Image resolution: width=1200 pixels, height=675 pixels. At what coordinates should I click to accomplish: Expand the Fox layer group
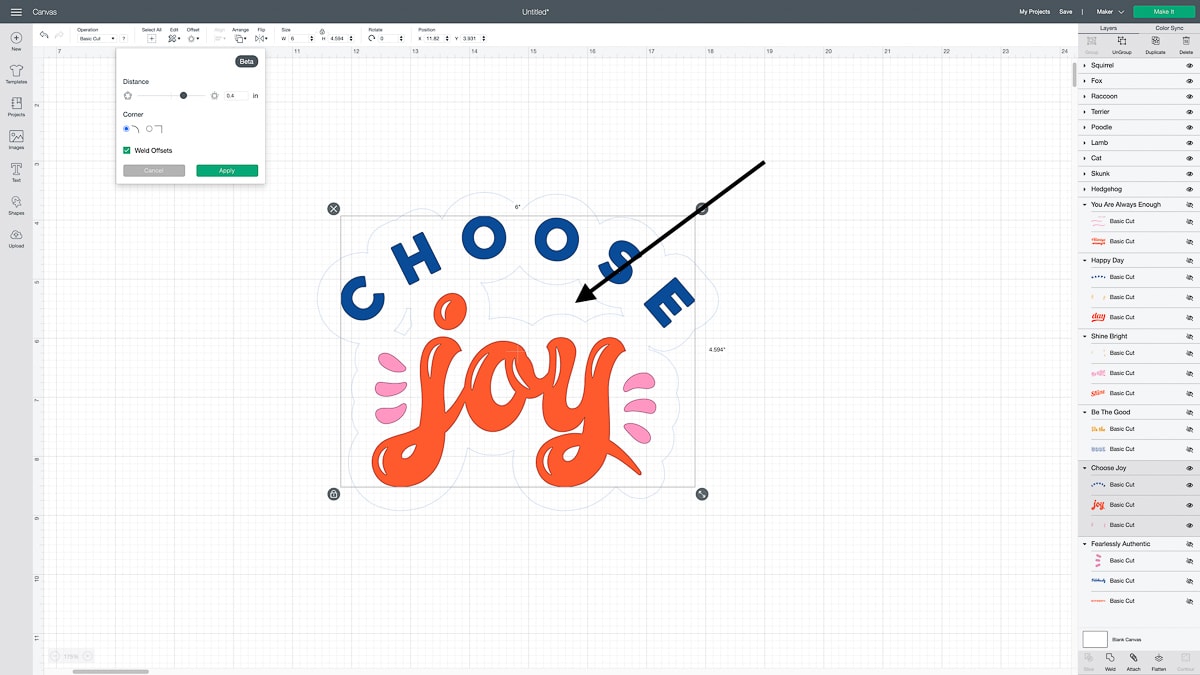point(1085,81)
